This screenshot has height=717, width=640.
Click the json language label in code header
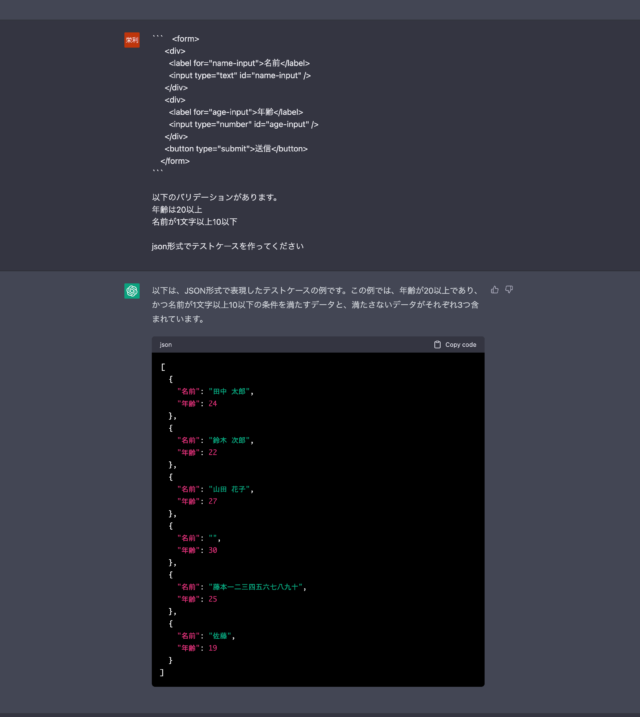point(165,344)
